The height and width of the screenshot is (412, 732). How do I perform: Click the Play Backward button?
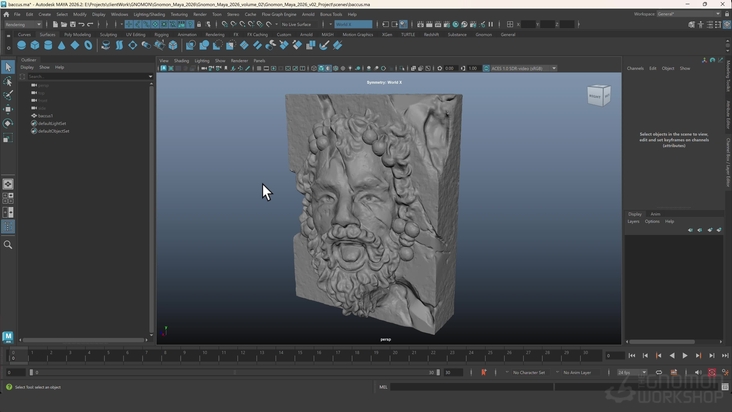click(x=672, y=356)
